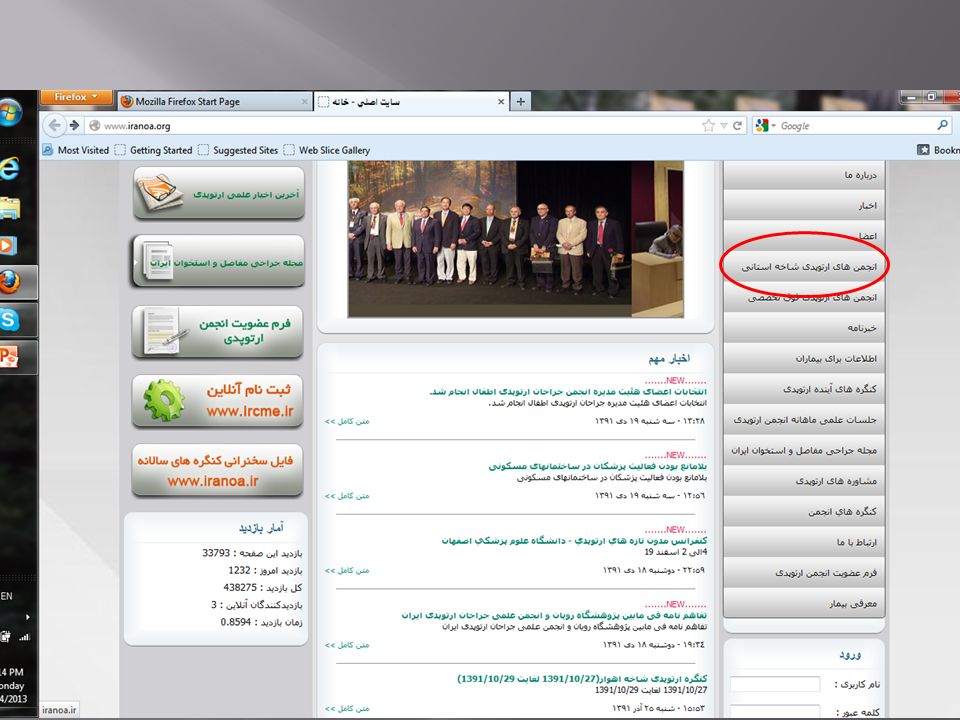Image resolution: width=960 pixels, height=720 pixels.
Task: Open the Getting Started bookmark
Action: (154, 150)
